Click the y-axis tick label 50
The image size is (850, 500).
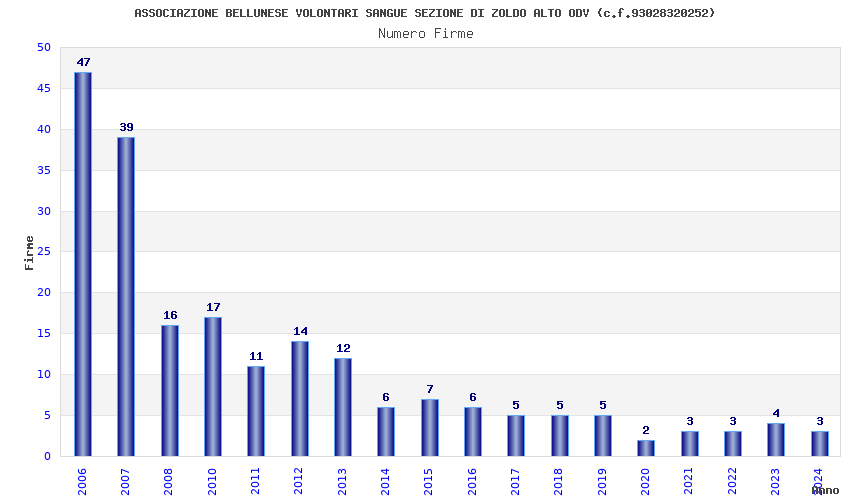(44, 48)
